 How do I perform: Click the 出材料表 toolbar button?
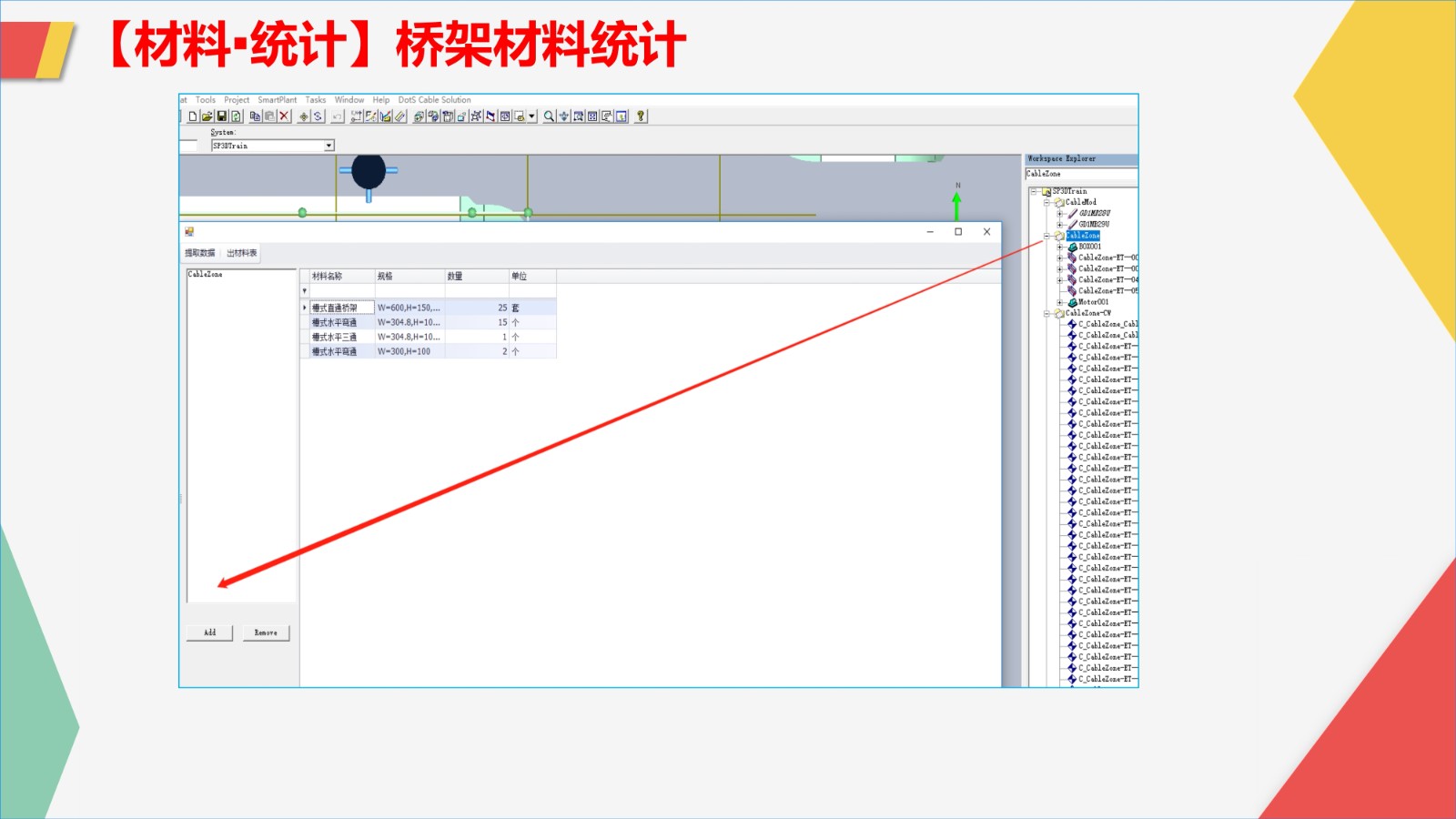point(241,253)
